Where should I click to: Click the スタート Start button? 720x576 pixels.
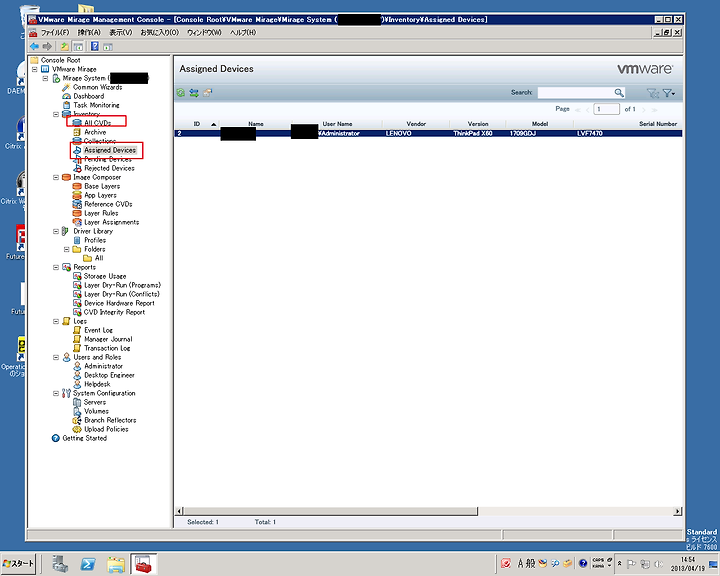pyautogui.click(x=18, y=564)
